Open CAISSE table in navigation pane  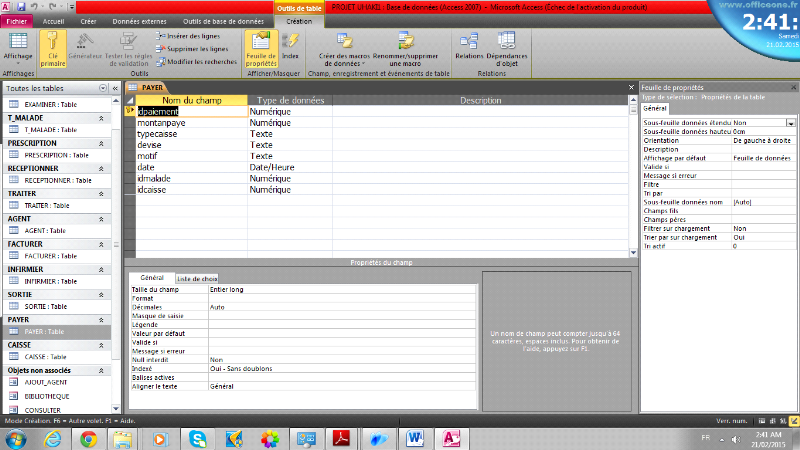[45, 357]
